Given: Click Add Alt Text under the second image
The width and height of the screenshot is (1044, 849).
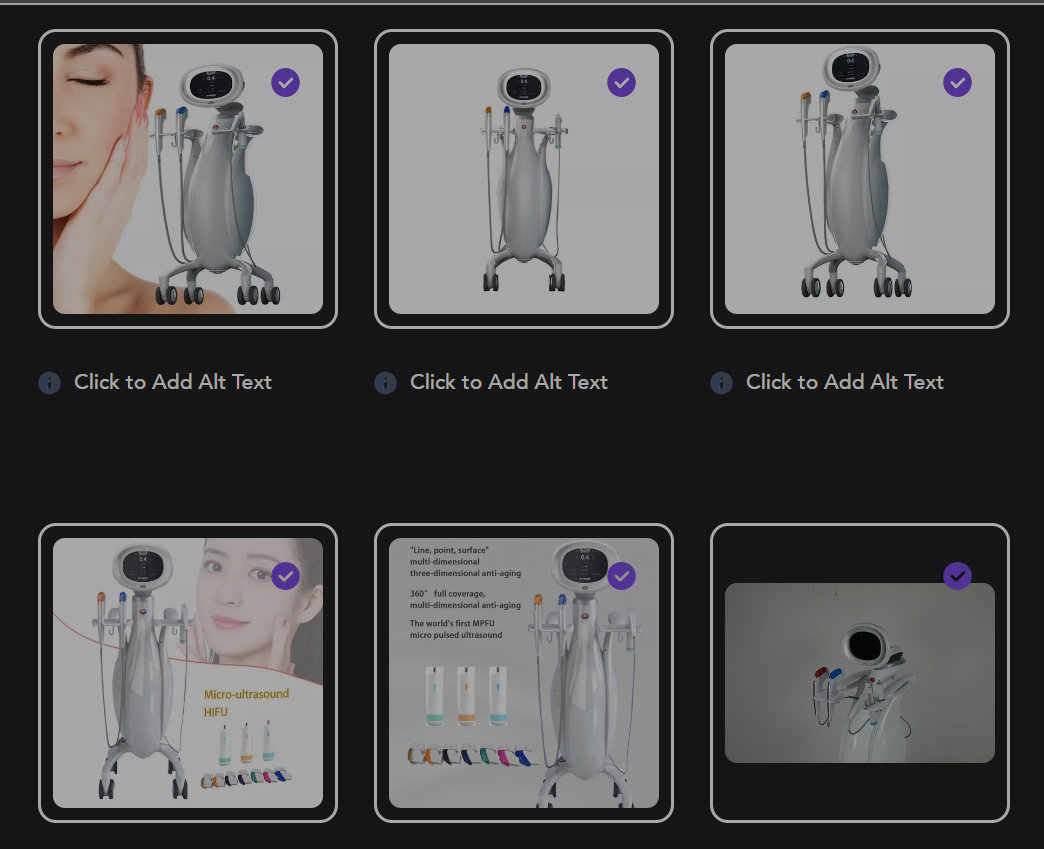Looking at the screenshot, I should pos(508,382).
